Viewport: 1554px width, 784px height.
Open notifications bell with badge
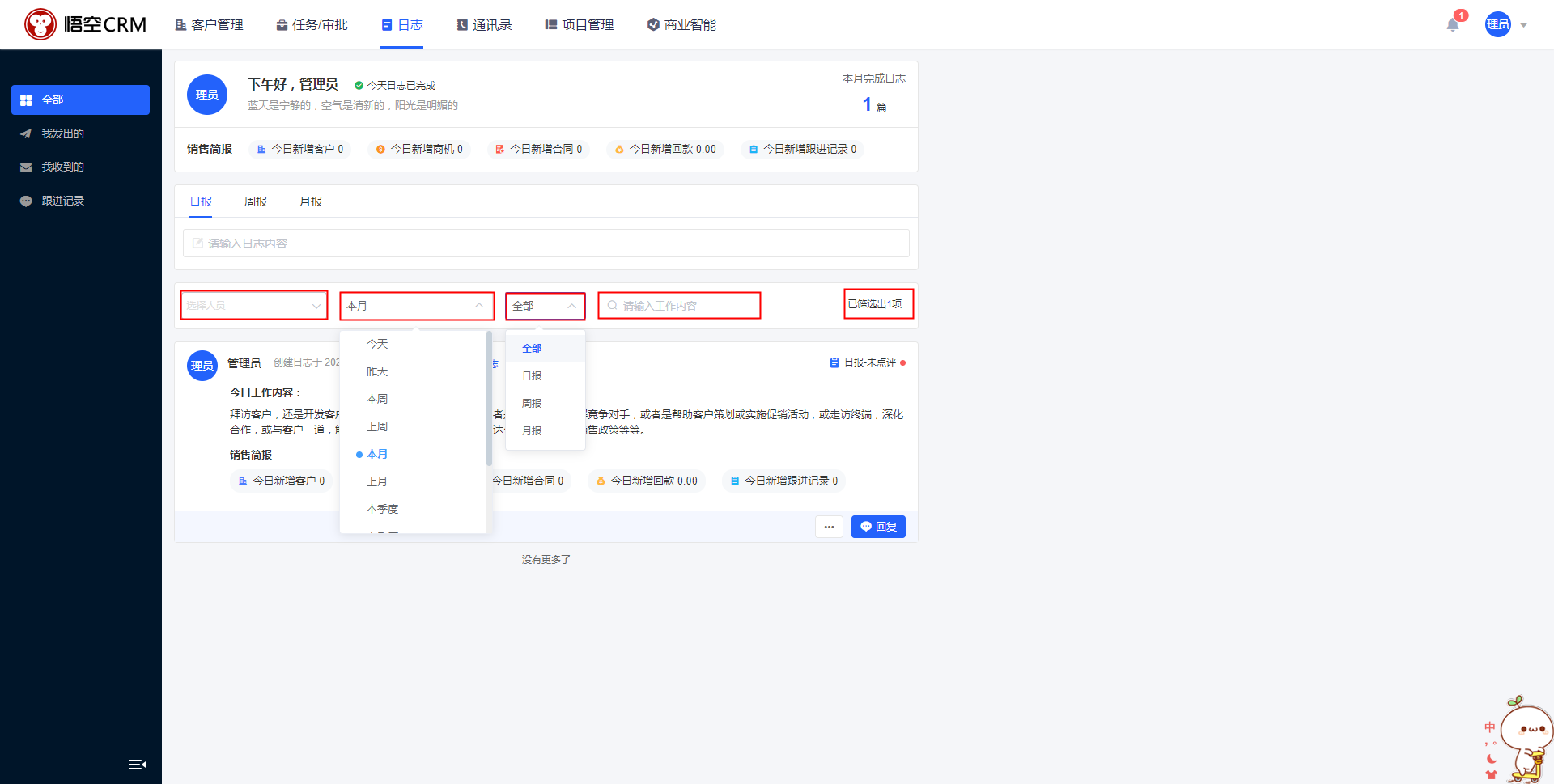(1454, 23)
